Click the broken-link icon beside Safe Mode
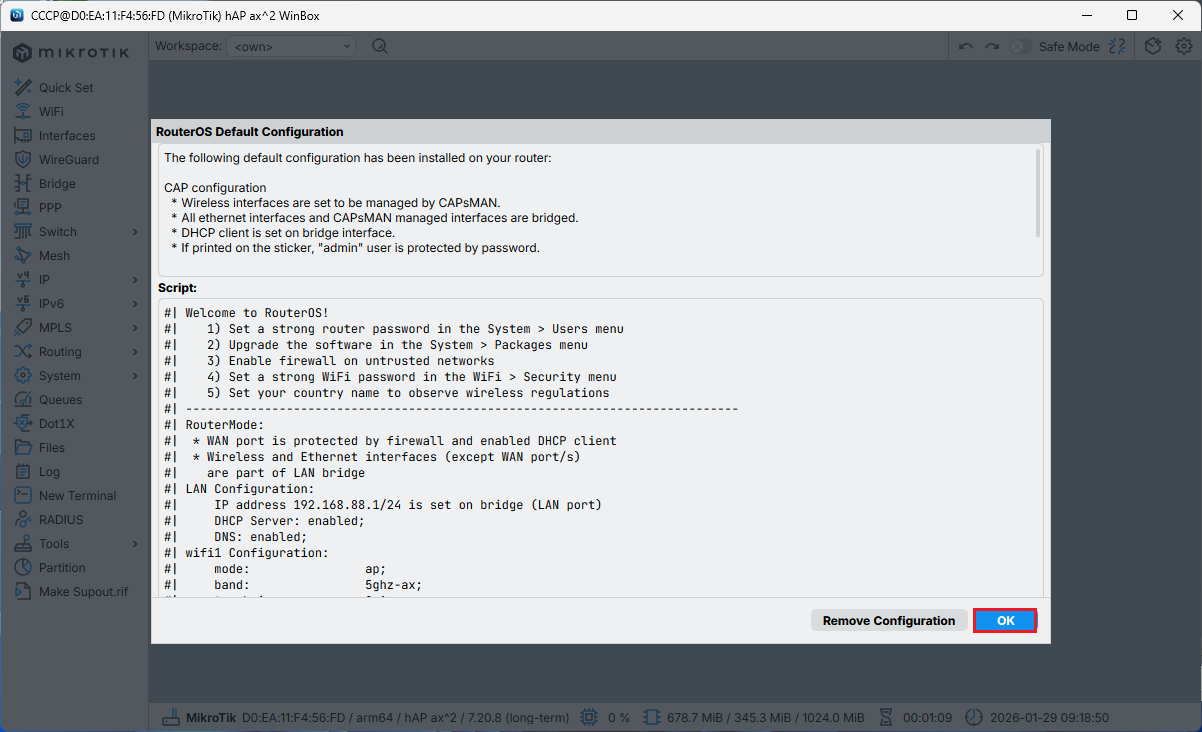Screen dimensions: 1202x732 1118,46
